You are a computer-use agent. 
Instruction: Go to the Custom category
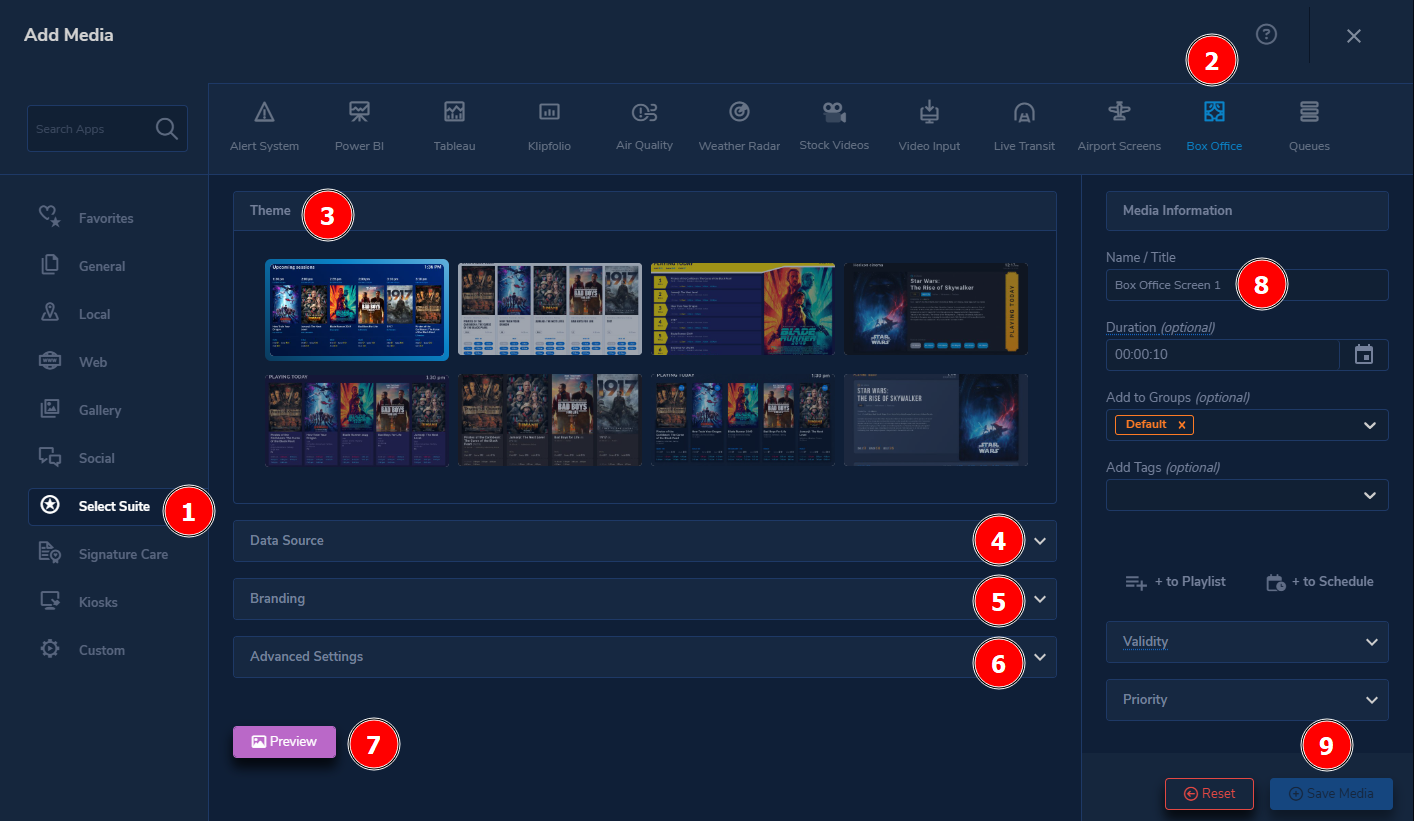[x=82, y=650]
